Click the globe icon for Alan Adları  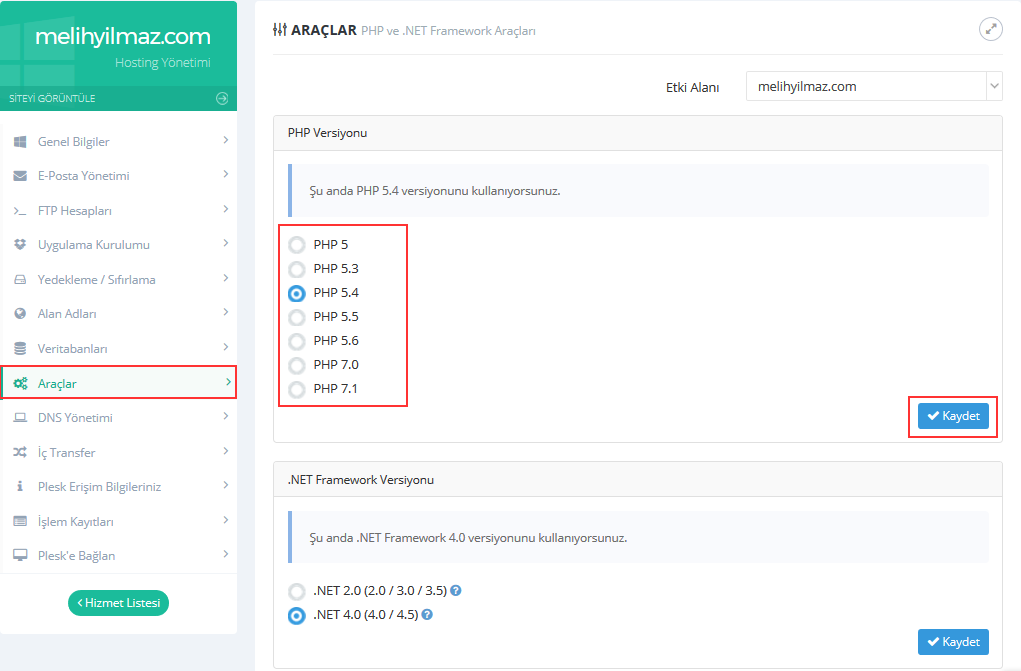pos(20,314)
